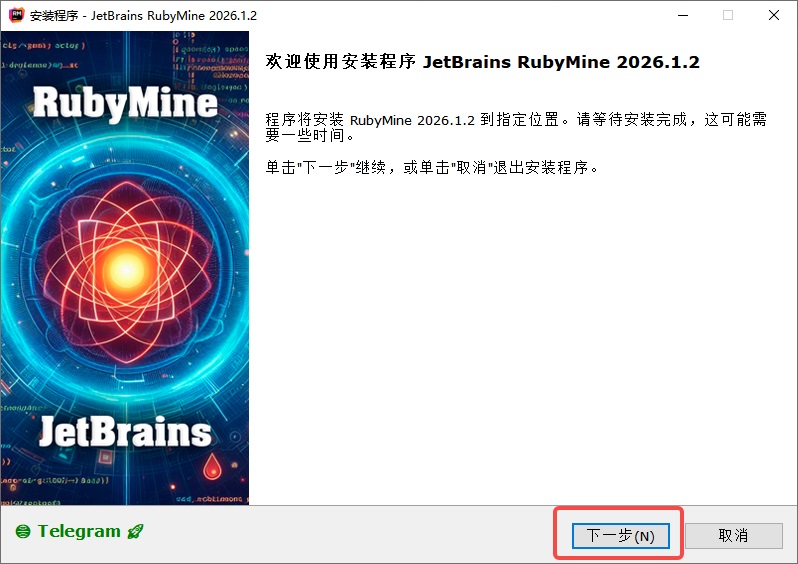Viewport: 798px width, 564px height.
Task: Click the heading 欢迎使用安装程序 JetBrains RubyMine 2026.1.2
Action: pyautogui.click(x=482, y=62)
